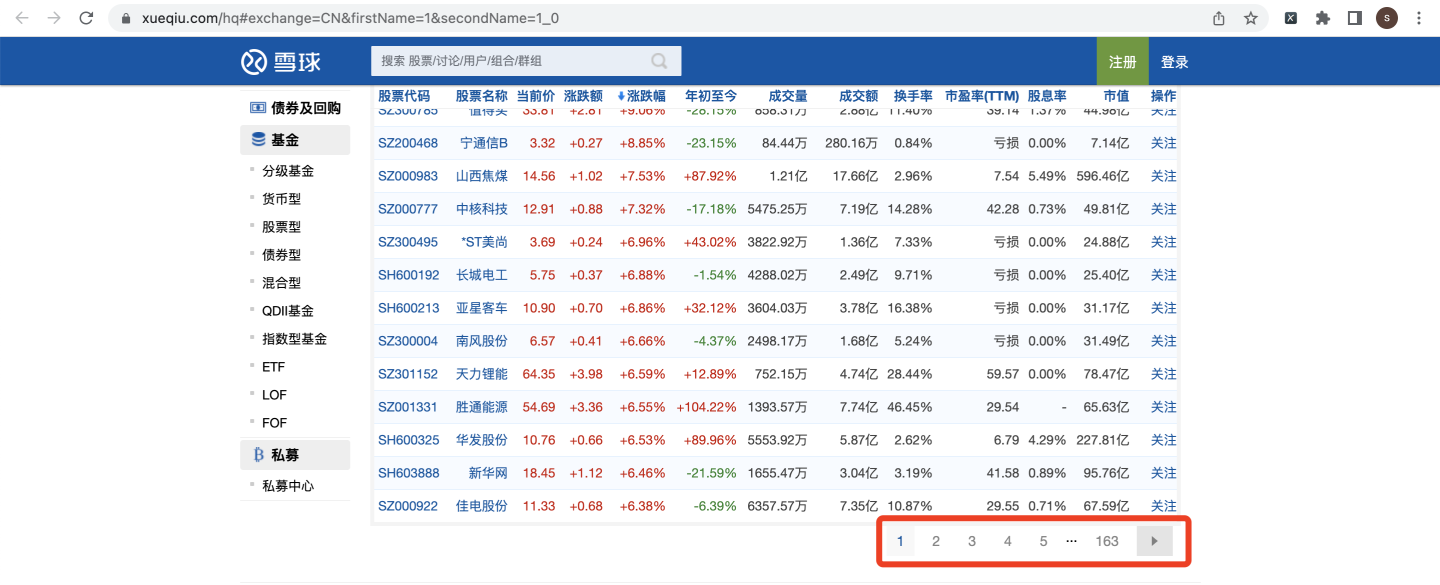Open stock code SZ000922
The width and height of the screenshot is (1440, 585).
tap(408, 506)
